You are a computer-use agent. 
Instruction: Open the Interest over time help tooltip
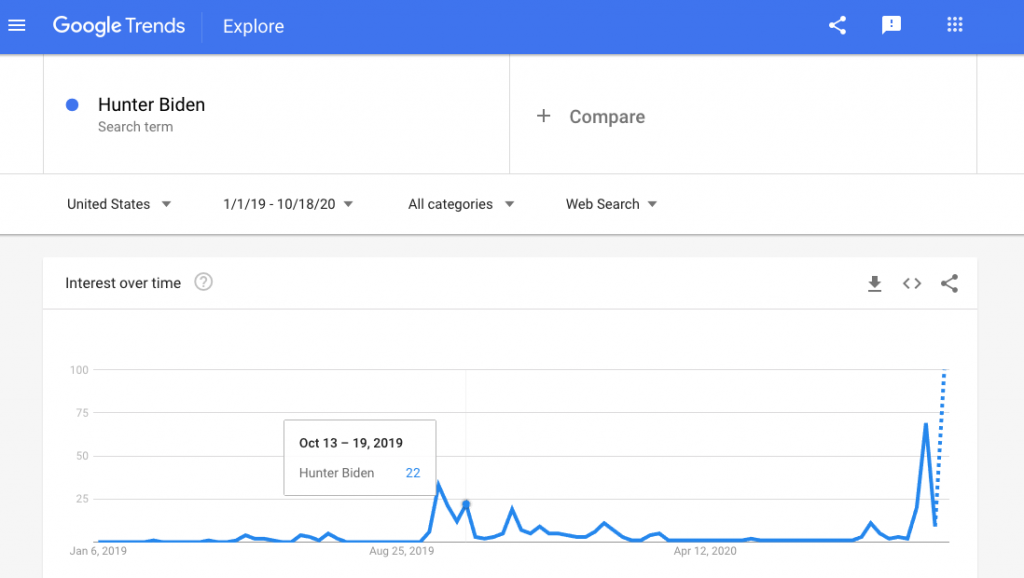pyautogui.click(x=203, y=283)
